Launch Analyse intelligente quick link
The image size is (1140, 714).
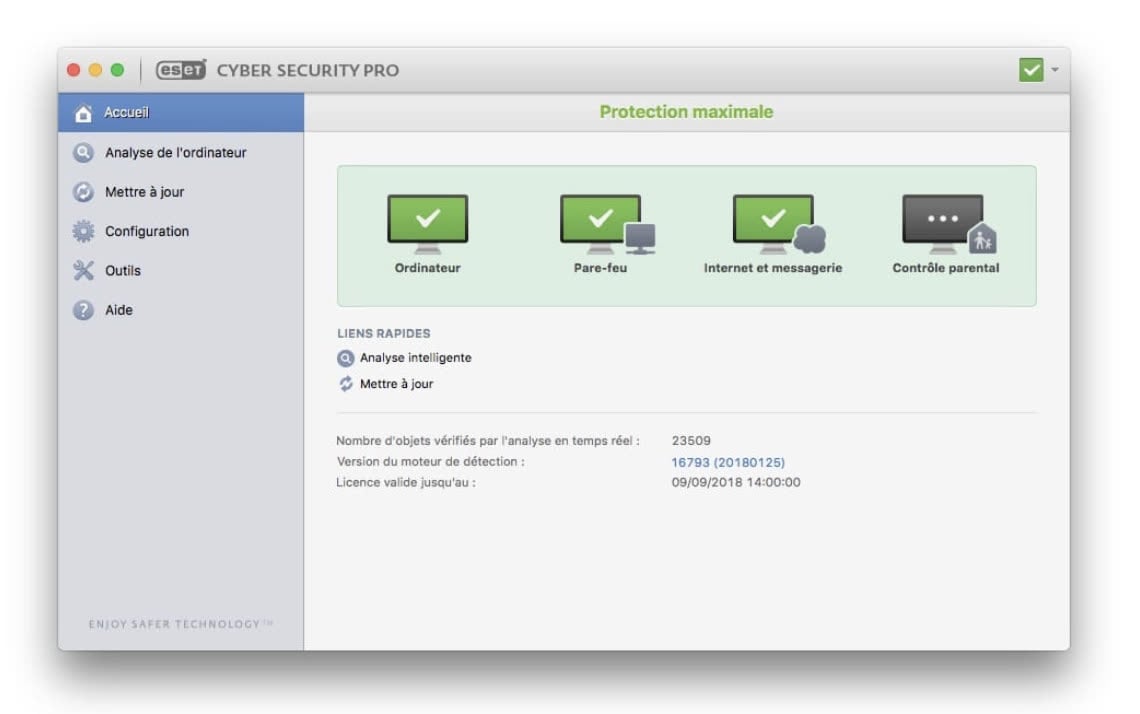(415, 358)
